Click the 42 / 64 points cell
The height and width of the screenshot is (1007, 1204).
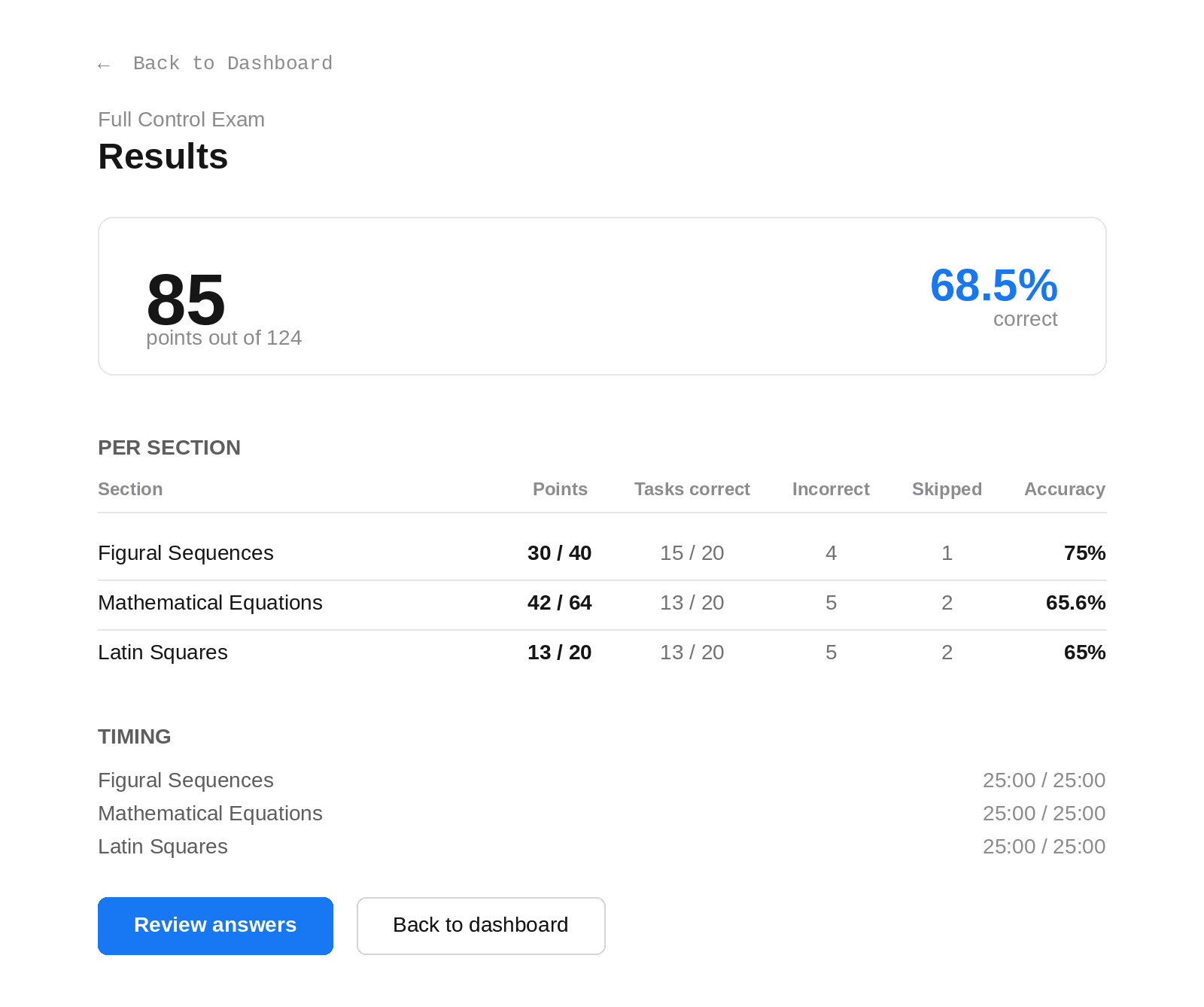(559, 603)
